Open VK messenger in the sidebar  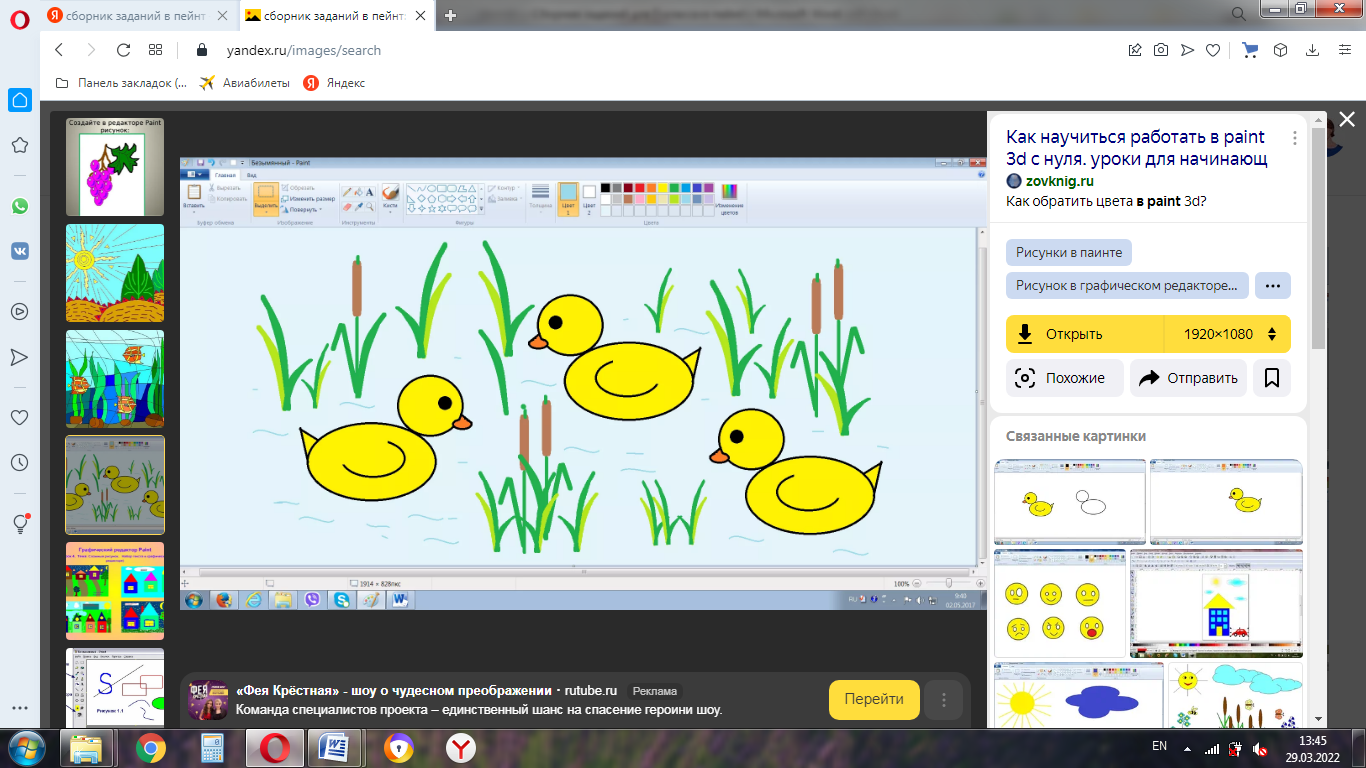point(20,252)
